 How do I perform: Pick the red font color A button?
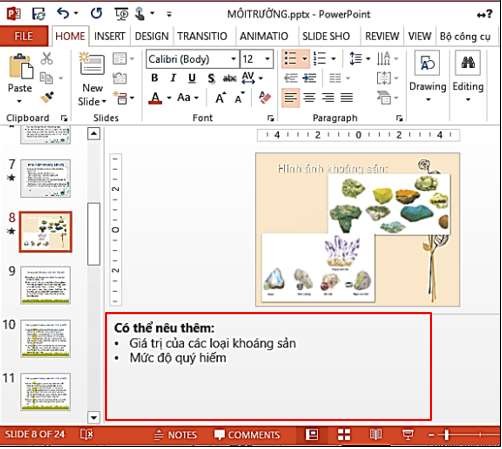click(x=155, y=98)
